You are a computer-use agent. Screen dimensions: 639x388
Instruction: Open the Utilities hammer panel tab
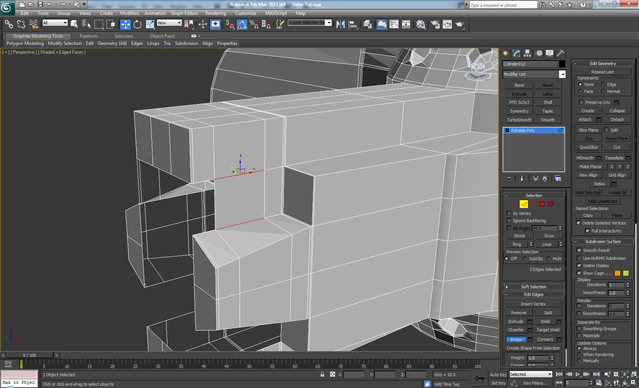point(561,53)
